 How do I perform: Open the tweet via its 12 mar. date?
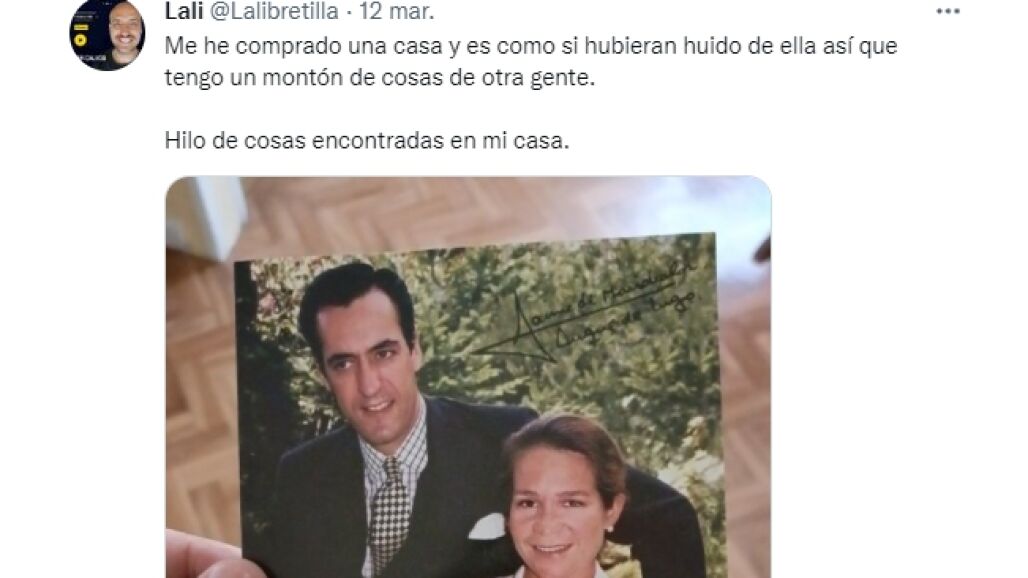click(396, 11)
